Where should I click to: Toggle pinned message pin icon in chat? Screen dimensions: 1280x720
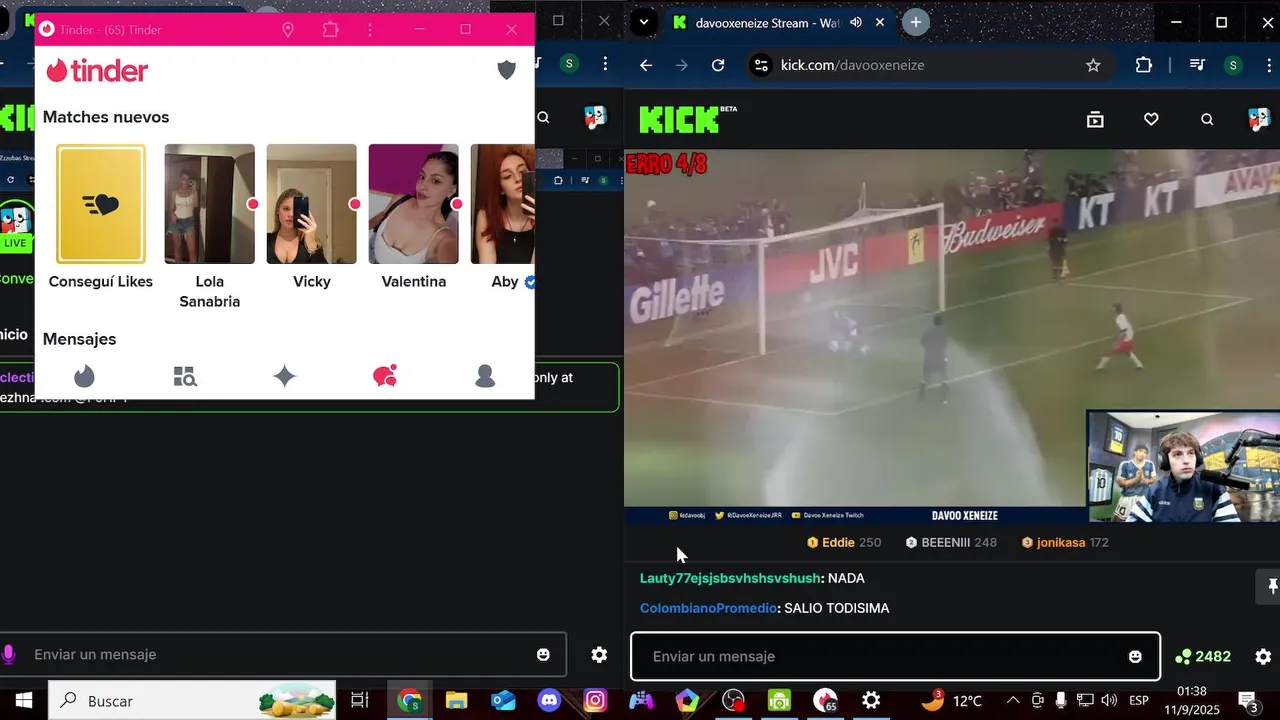click(1272, 587)
